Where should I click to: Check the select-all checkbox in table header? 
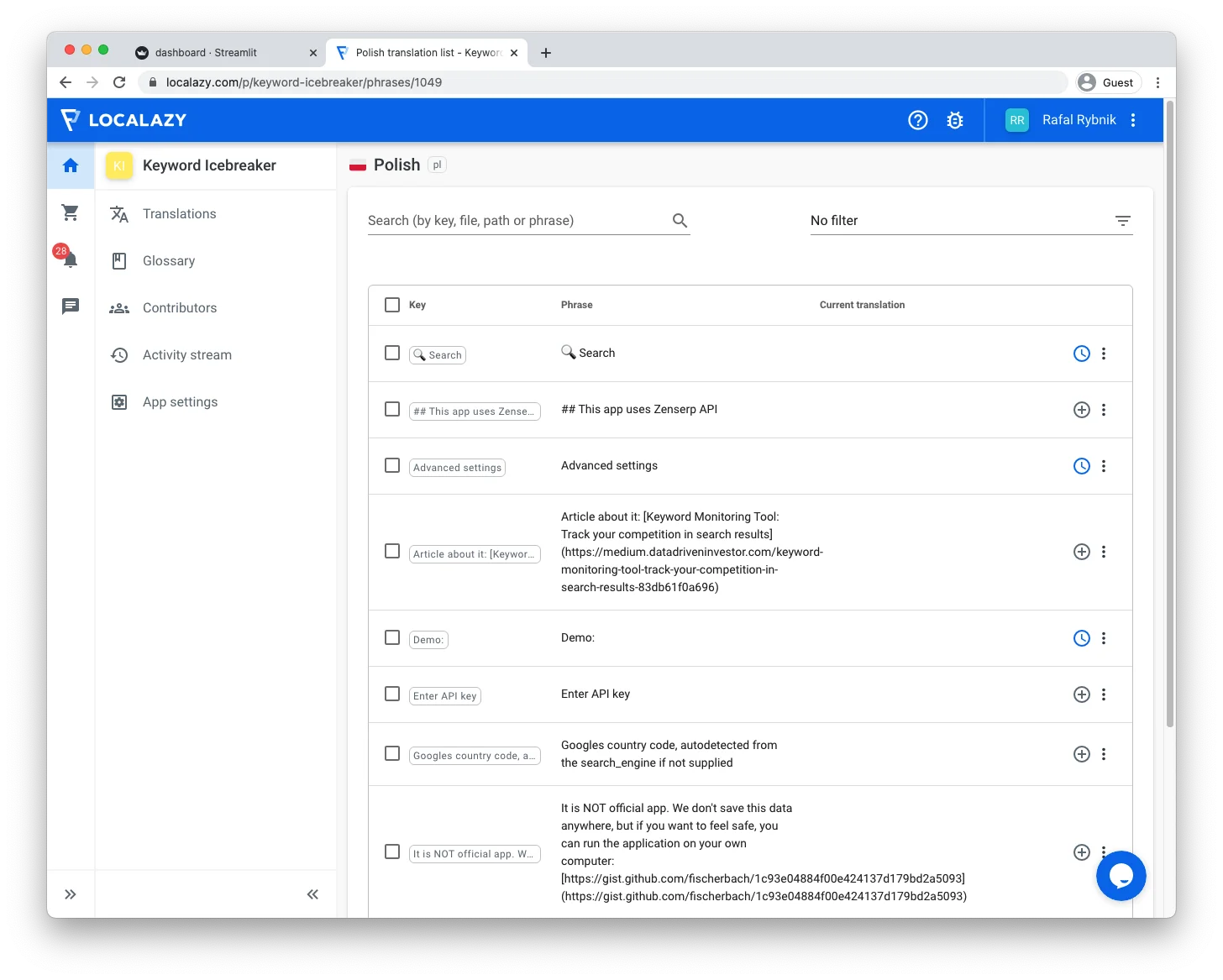(392, 305)
